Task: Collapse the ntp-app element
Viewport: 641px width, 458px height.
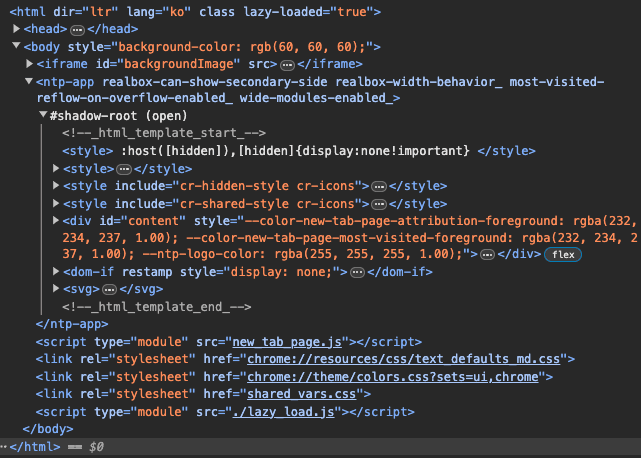Action: pyautogui.click(x=29, y=81)
